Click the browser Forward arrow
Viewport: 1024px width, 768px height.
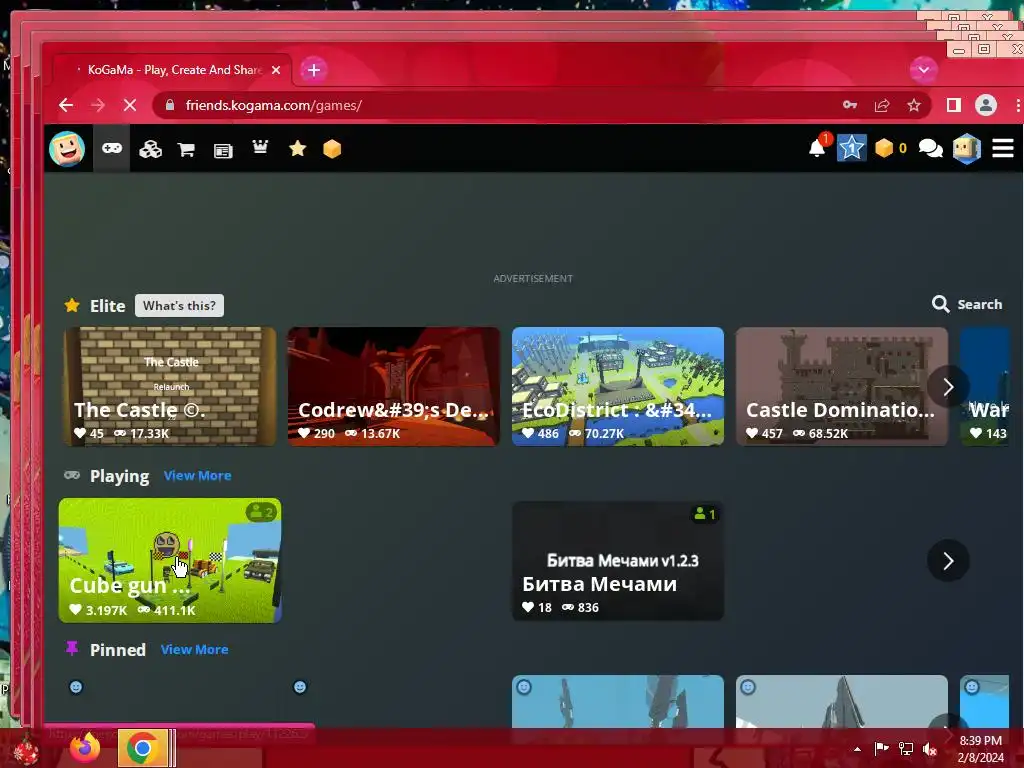point(98,105)
